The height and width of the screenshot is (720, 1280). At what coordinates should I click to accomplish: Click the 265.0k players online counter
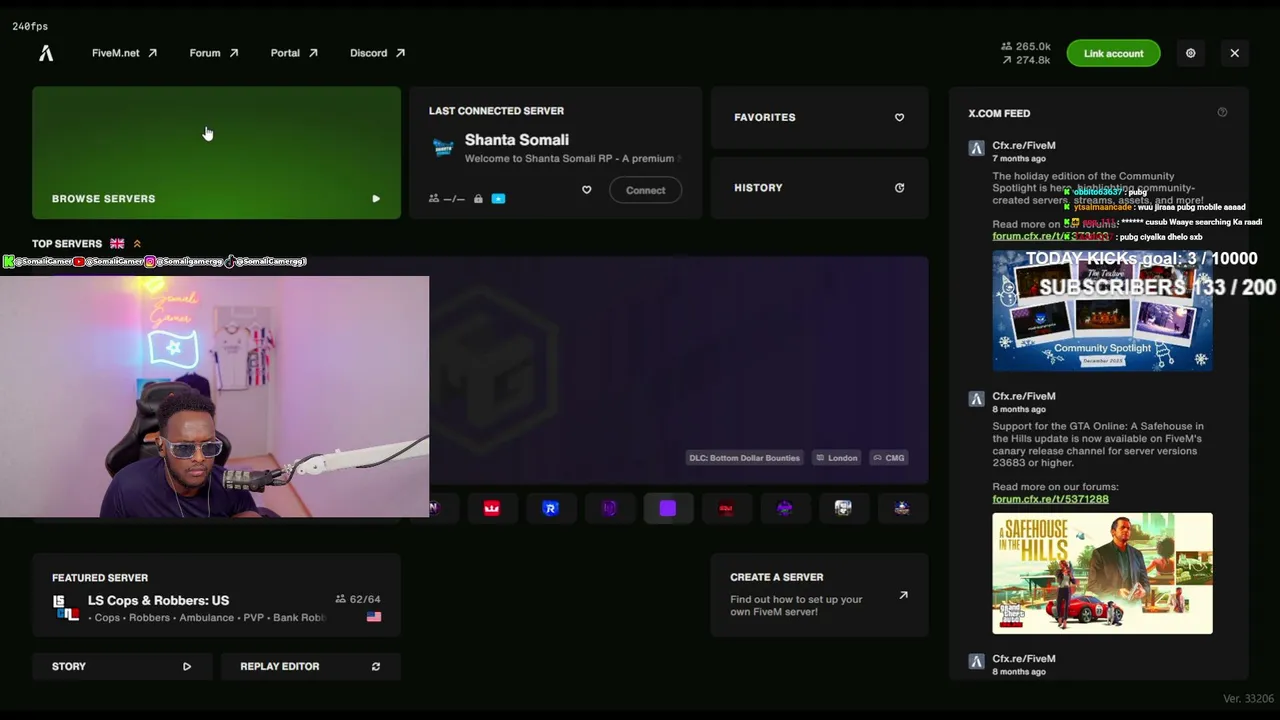click(1026, 47)
